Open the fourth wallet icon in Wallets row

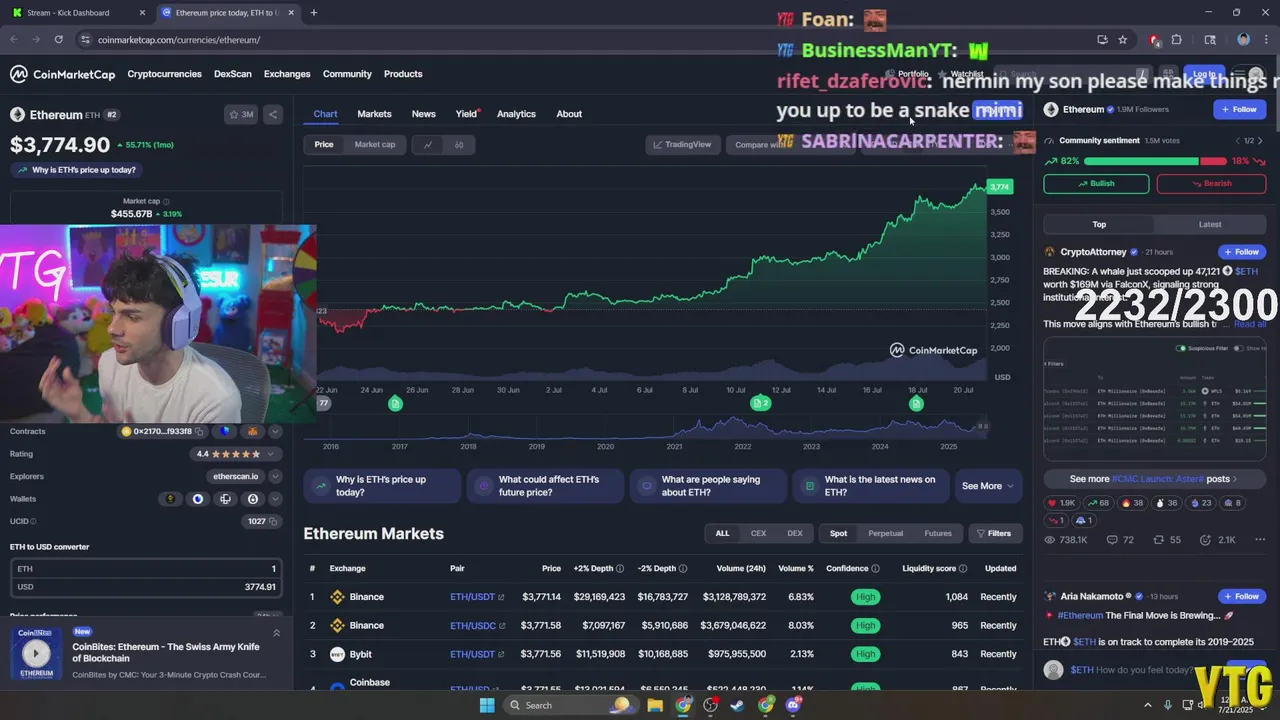[x=252, y=499]
